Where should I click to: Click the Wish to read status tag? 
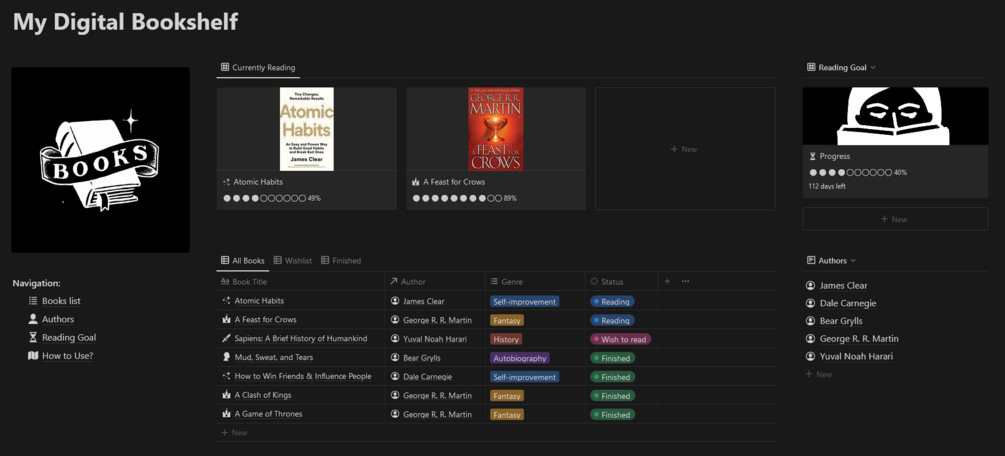pyautogui.click(x=620, y=339)
